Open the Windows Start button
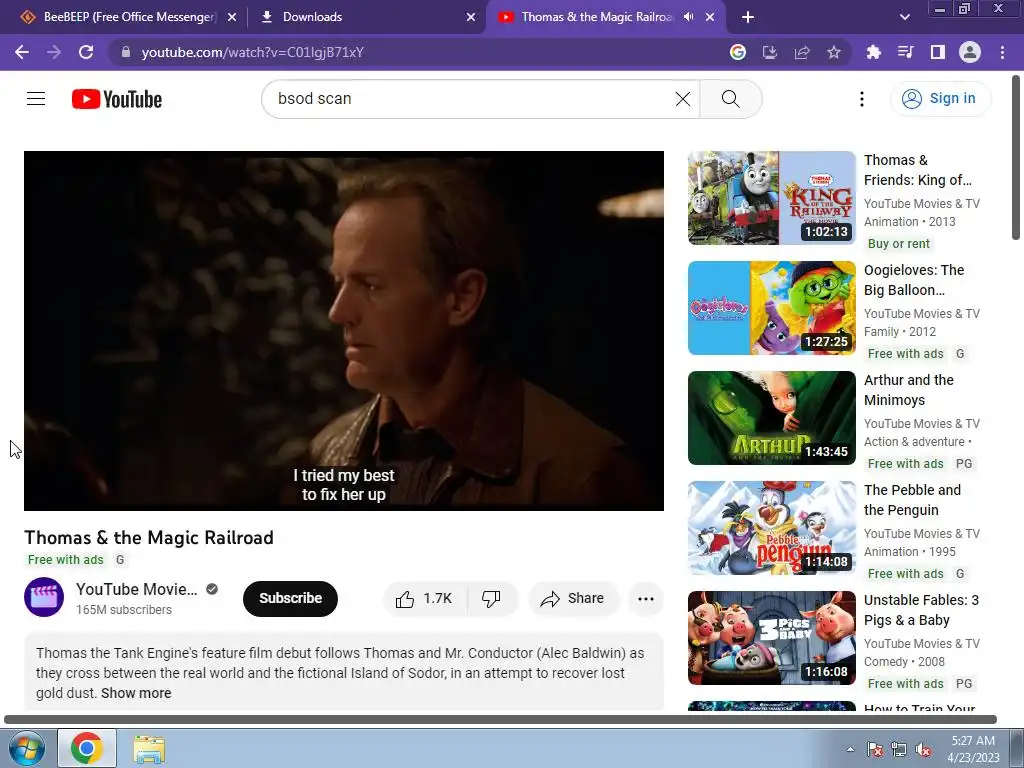Image resolution: width=1024 pixels, height=768 pixels. click(x=26, y=748)
